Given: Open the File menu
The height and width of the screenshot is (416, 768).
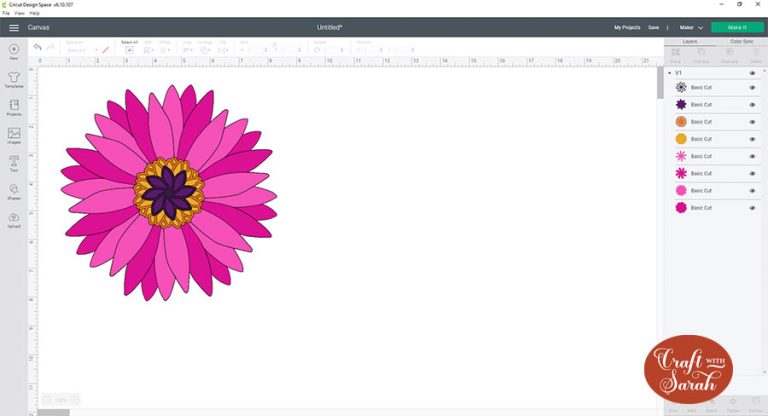Looking at the screenshot, I should (6, 13).
